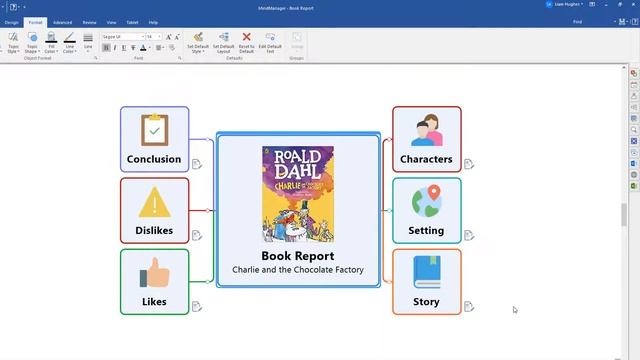Open the Advanced tab

pos(62,22)
